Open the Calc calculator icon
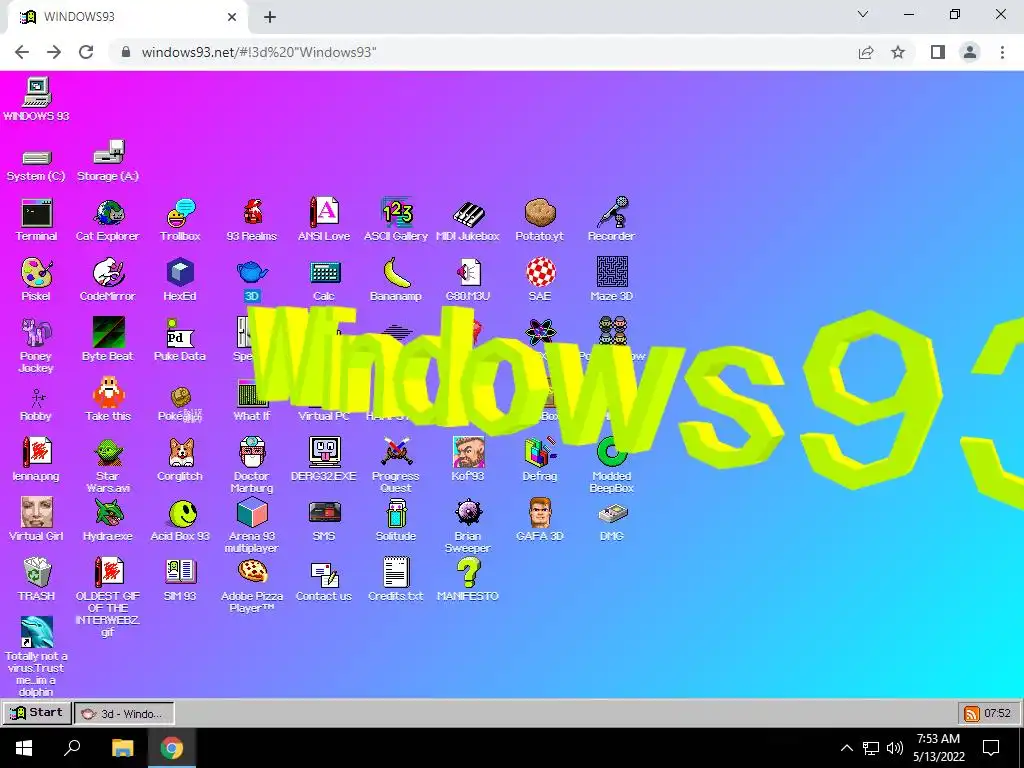 coord(324,272)
